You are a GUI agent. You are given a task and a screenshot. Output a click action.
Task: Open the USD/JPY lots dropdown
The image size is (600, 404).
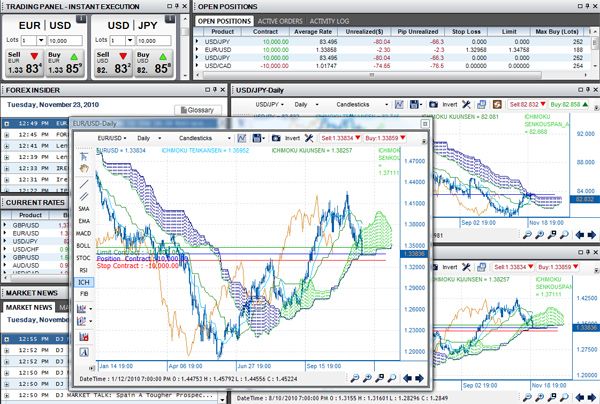coord(130,41)
